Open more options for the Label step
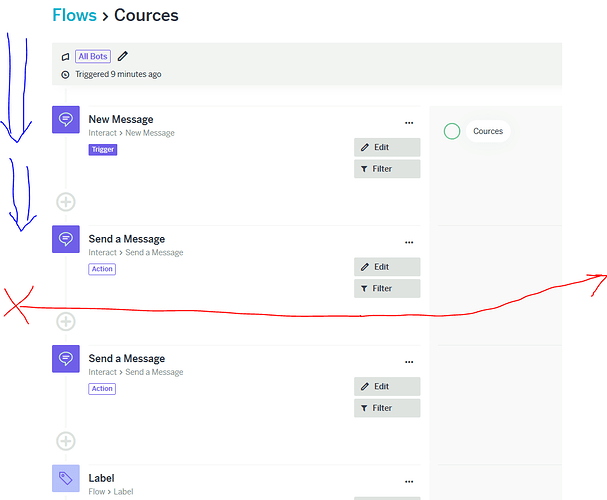This screenshot has height=500, width=607. coord(409,481)
